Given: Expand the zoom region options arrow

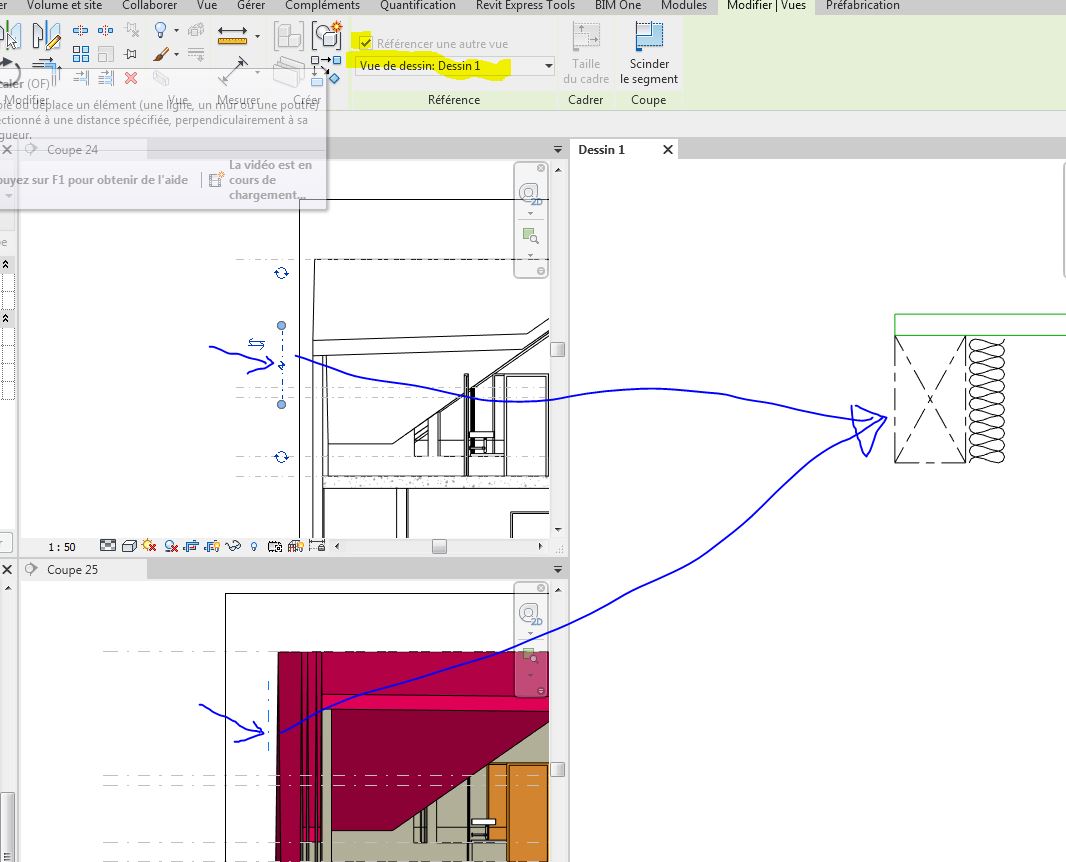Looking at the screenshot, I should tap(529, 255).
